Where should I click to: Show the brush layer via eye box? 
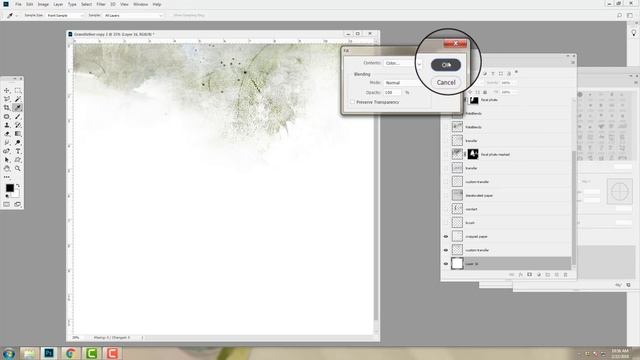pos(446,222)
